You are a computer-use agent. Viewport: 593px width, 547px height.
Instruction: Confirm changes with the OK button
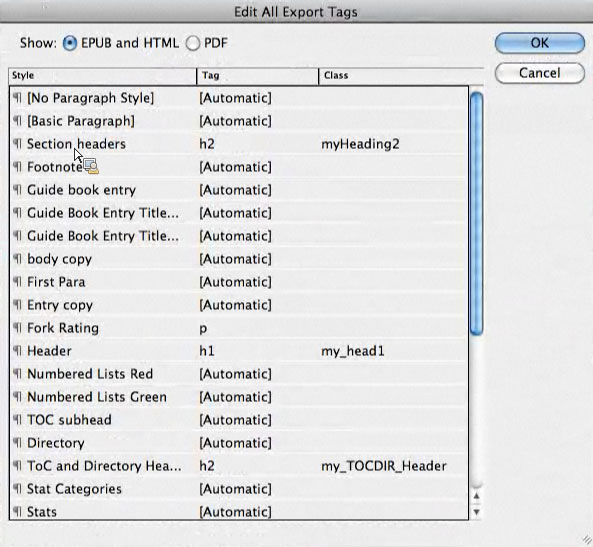[540, 43]
